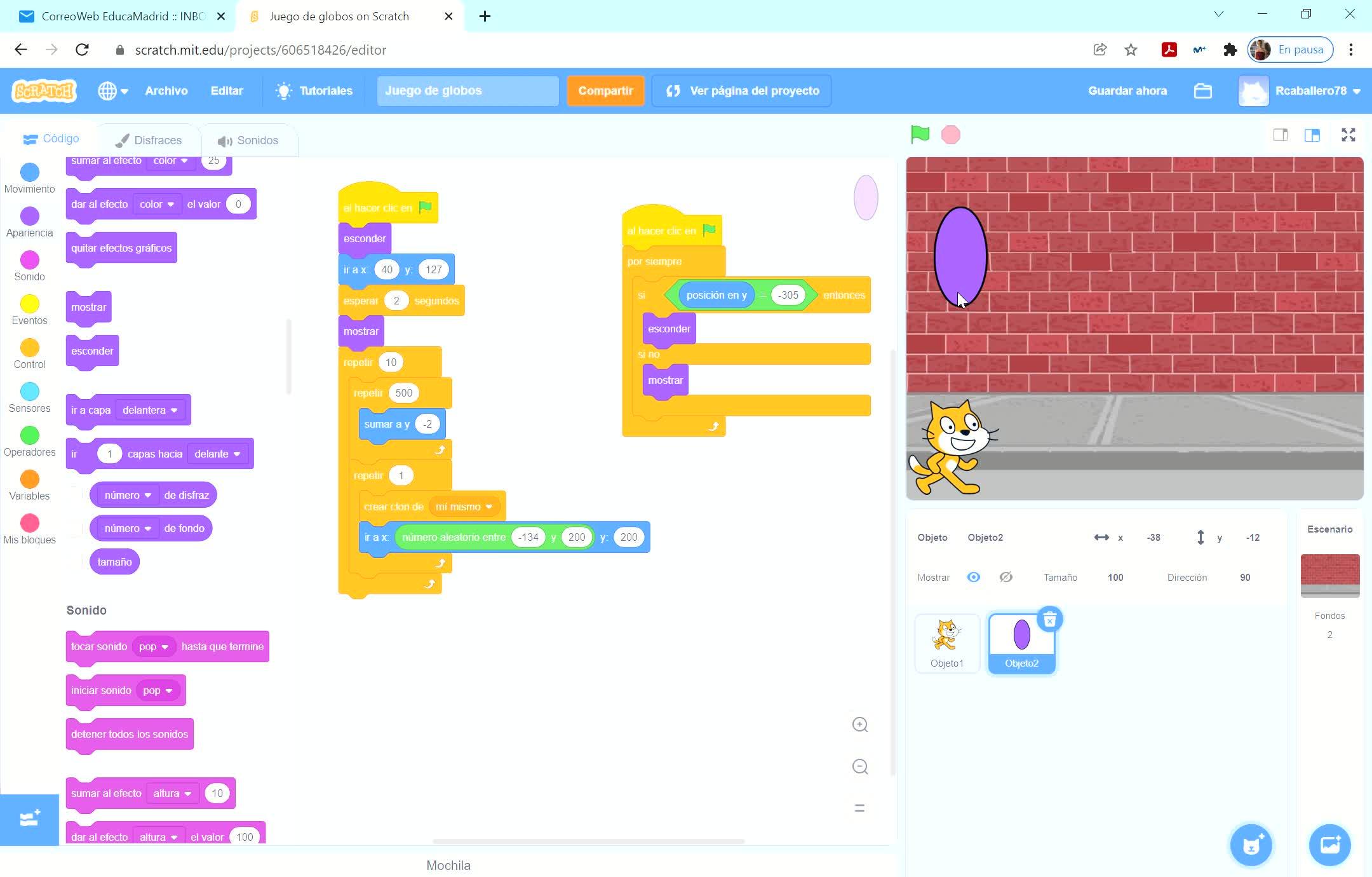1372x877 pixels.
Task: Click the green flag to start the project
Action: (920, 134)
